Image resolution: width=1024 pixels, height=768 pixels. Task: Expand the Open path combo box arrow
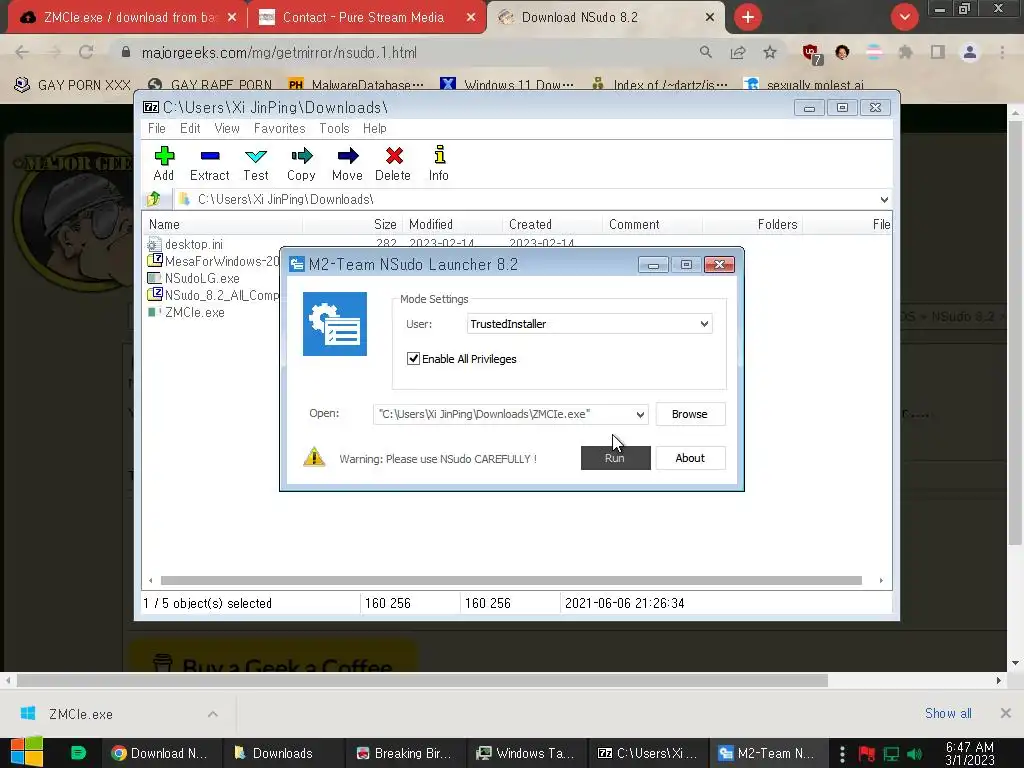click(640, 414)
